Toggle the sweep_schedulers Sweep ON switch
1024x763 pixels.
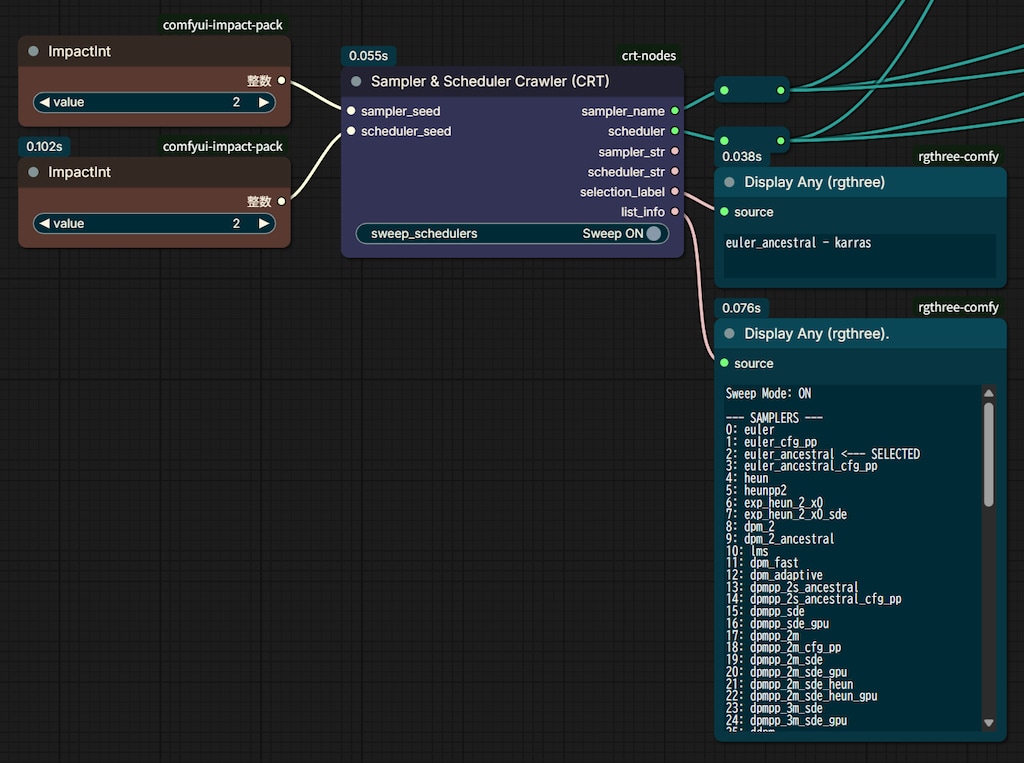click(513, 234)
